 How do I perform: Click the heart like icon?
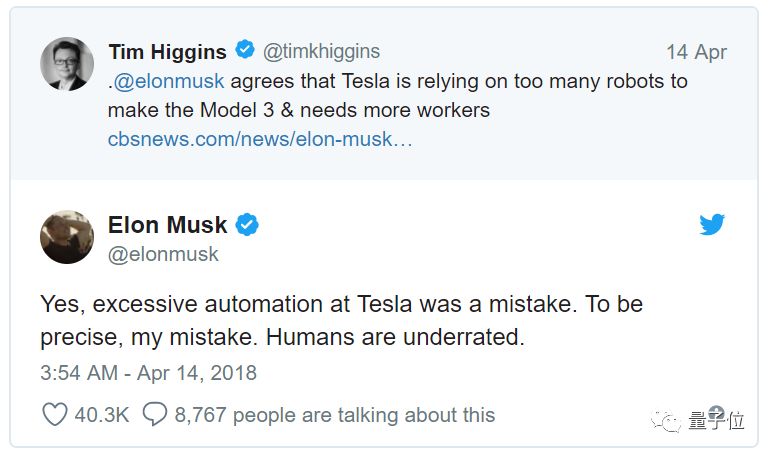55,414
